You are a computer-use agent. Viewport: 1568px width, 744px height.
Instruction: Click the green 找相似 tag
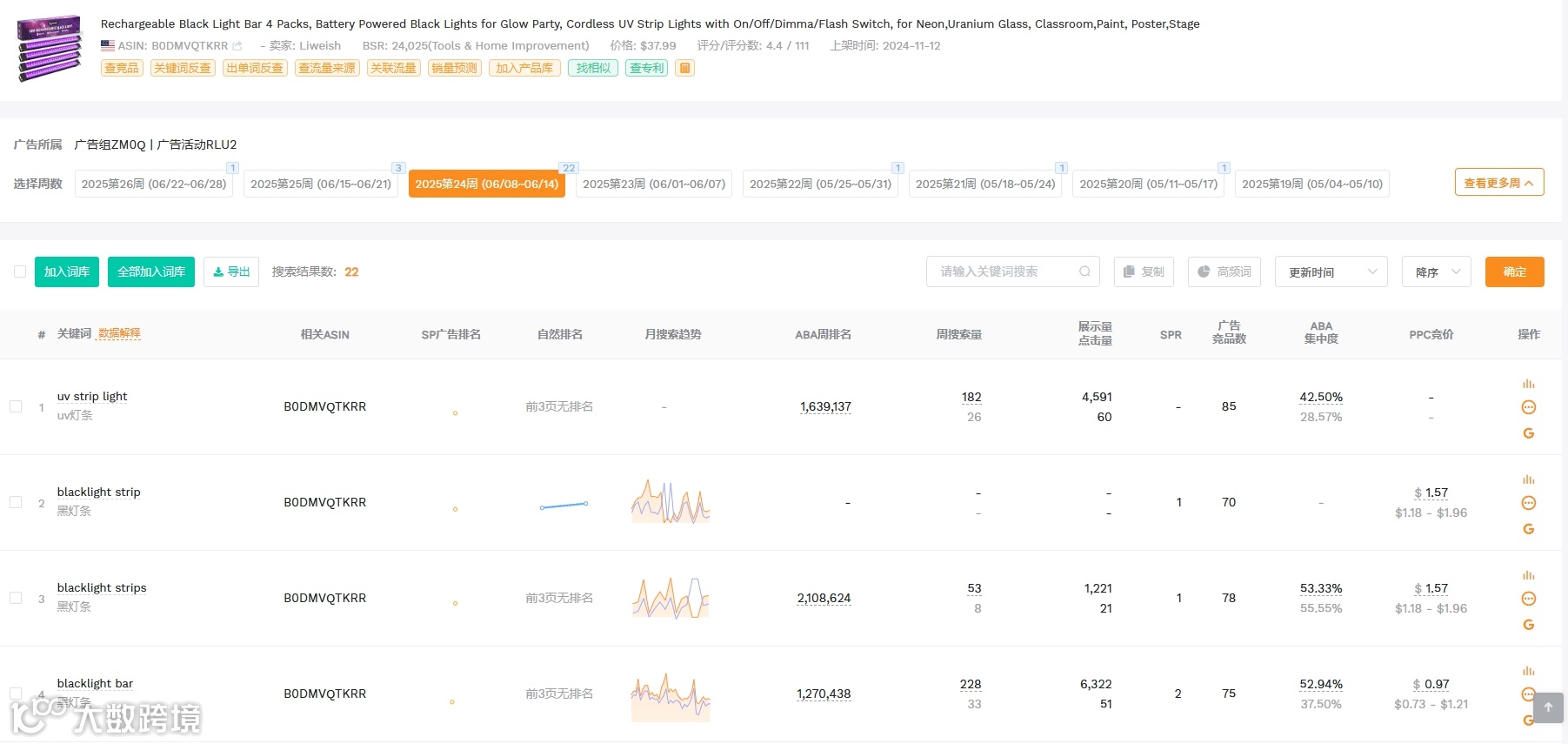pos(593,68)
